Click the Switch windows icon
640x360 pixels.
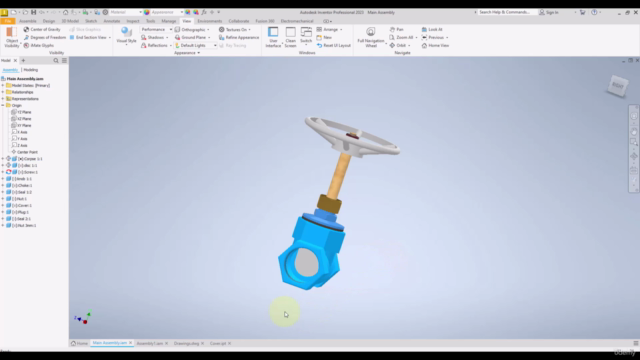pyautogui.click(x=306, y=32)
